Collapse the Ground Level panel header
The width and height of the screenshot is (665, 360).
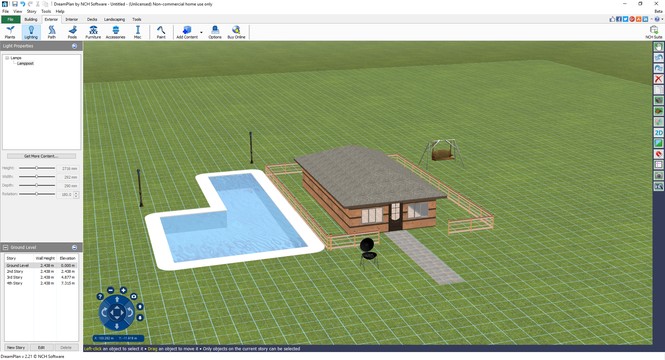click(74, 247)
